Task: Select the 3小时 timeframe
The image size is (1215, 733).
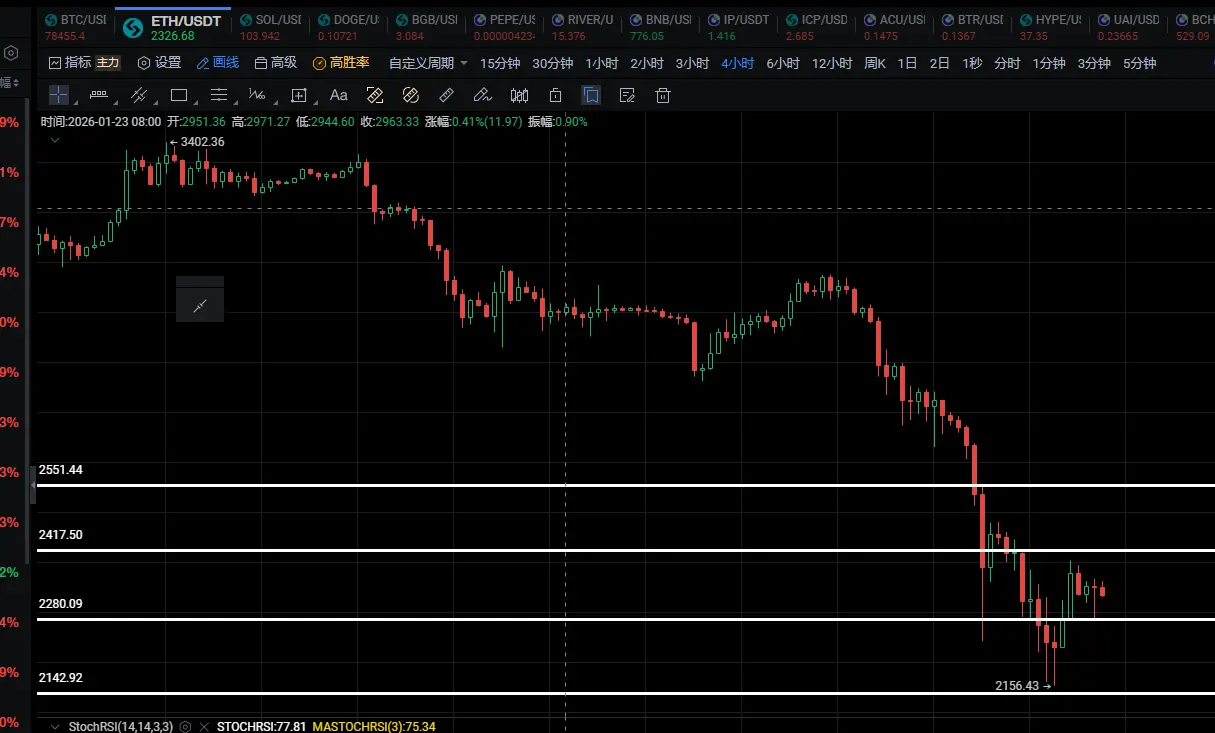Action: tap(692, 63)
